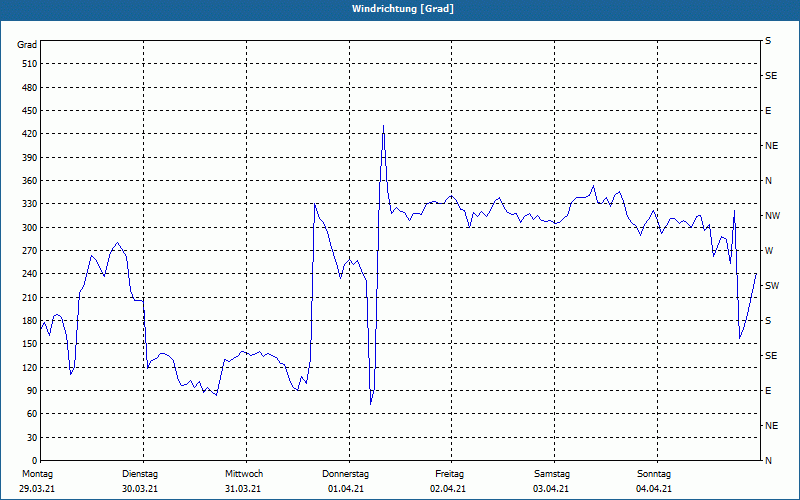Image resolution: width=800 pixels, height=500 pixels.
Task: Select the Dienstag day label
Action: (x=140, y=474)
